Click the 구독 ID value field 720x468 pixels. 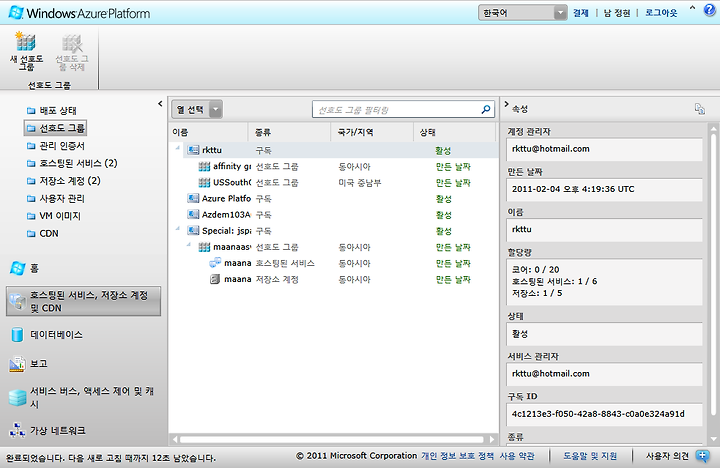(604, 415)
